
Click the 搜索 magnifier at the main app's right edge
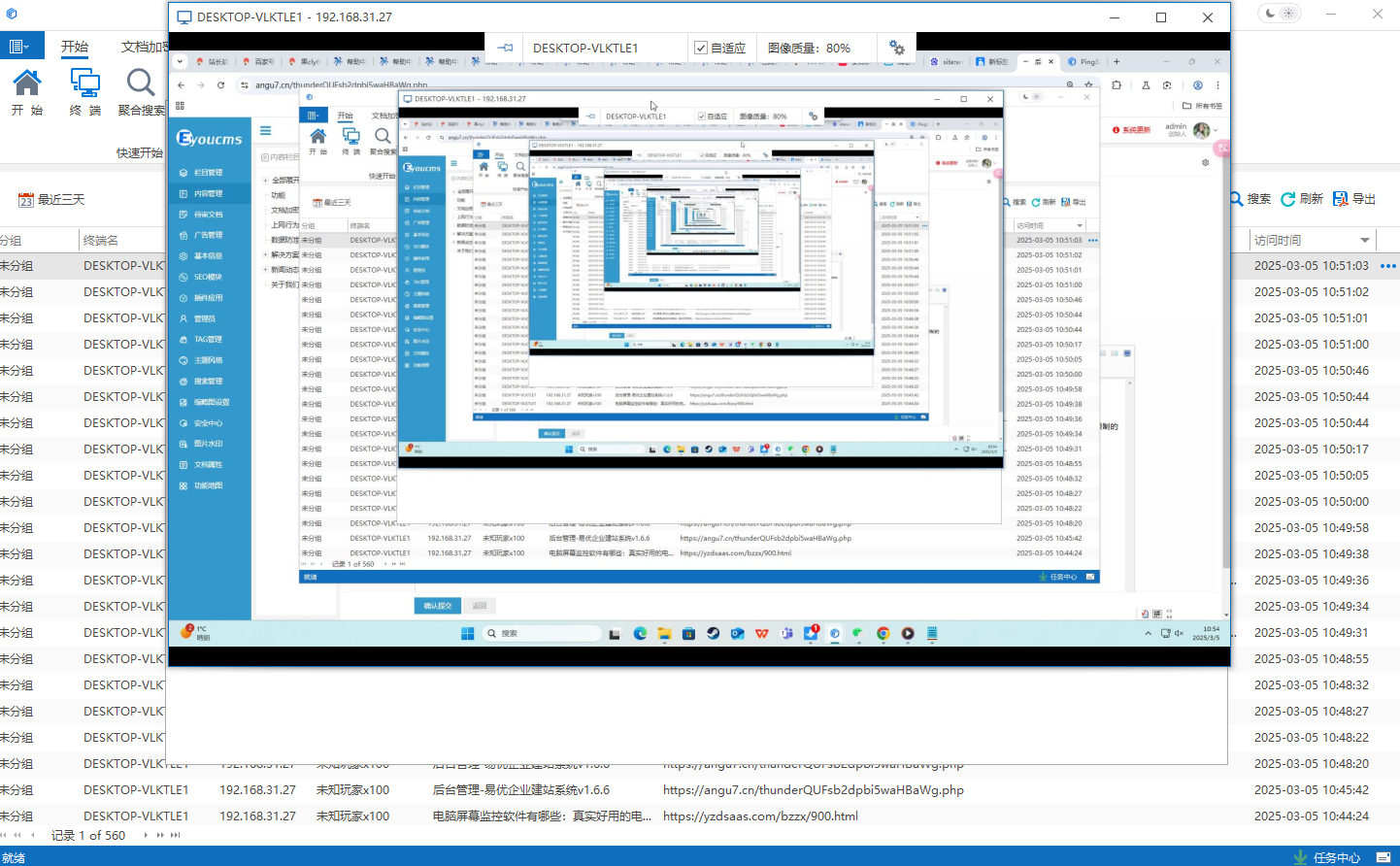pos(1236,199)
